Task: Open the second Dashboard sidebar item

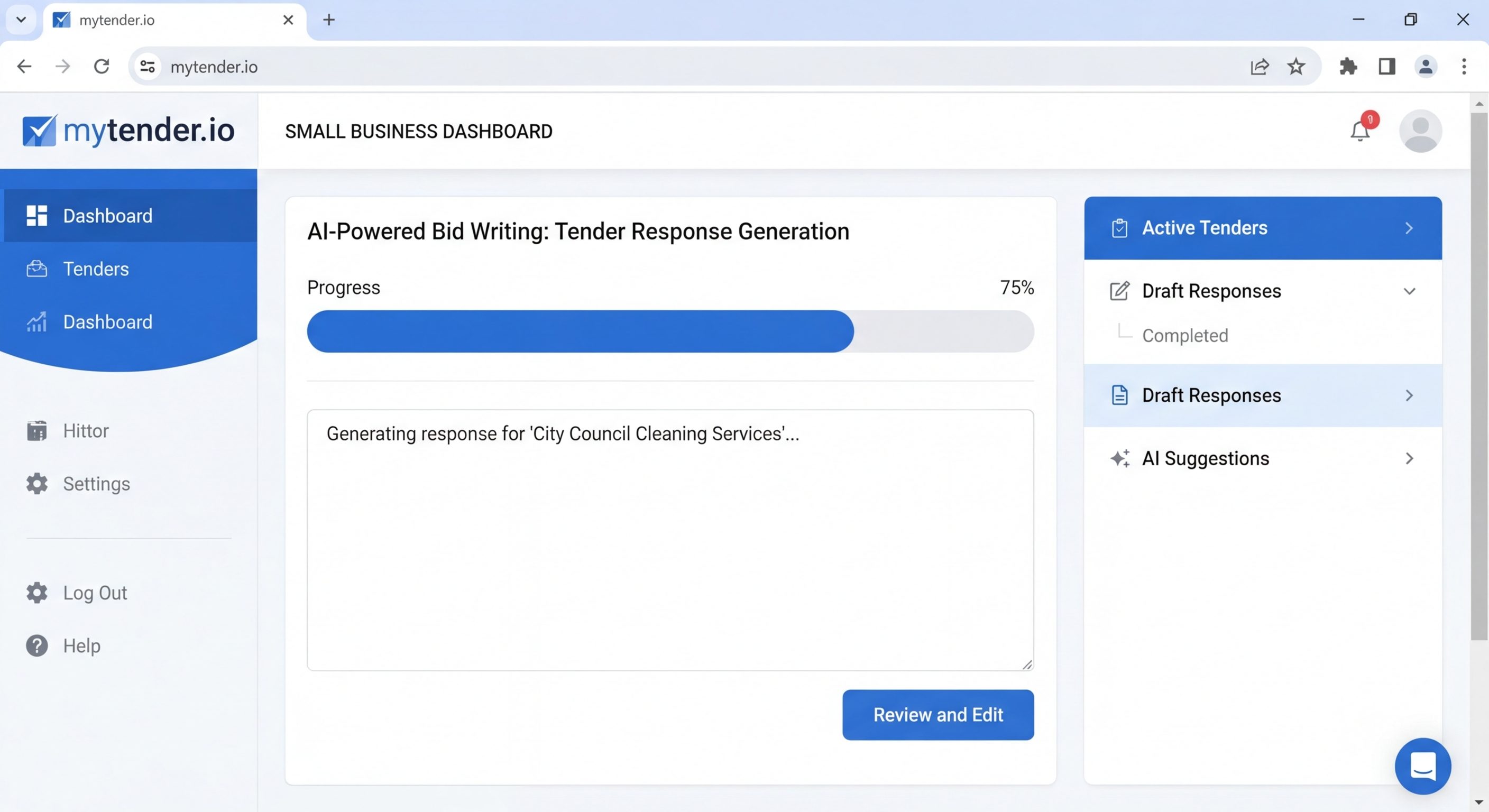Action: [128, 322]
